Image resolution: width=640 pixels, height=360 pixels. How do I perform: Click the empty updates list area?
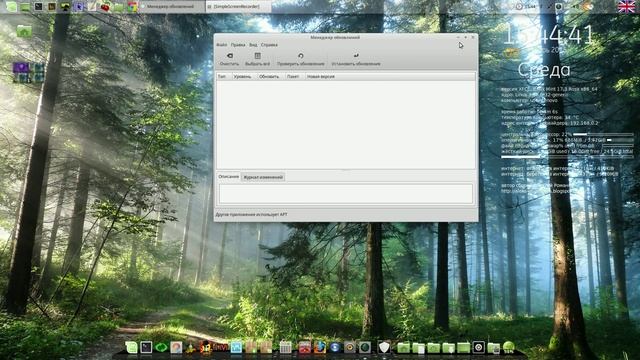click(346, 124)
